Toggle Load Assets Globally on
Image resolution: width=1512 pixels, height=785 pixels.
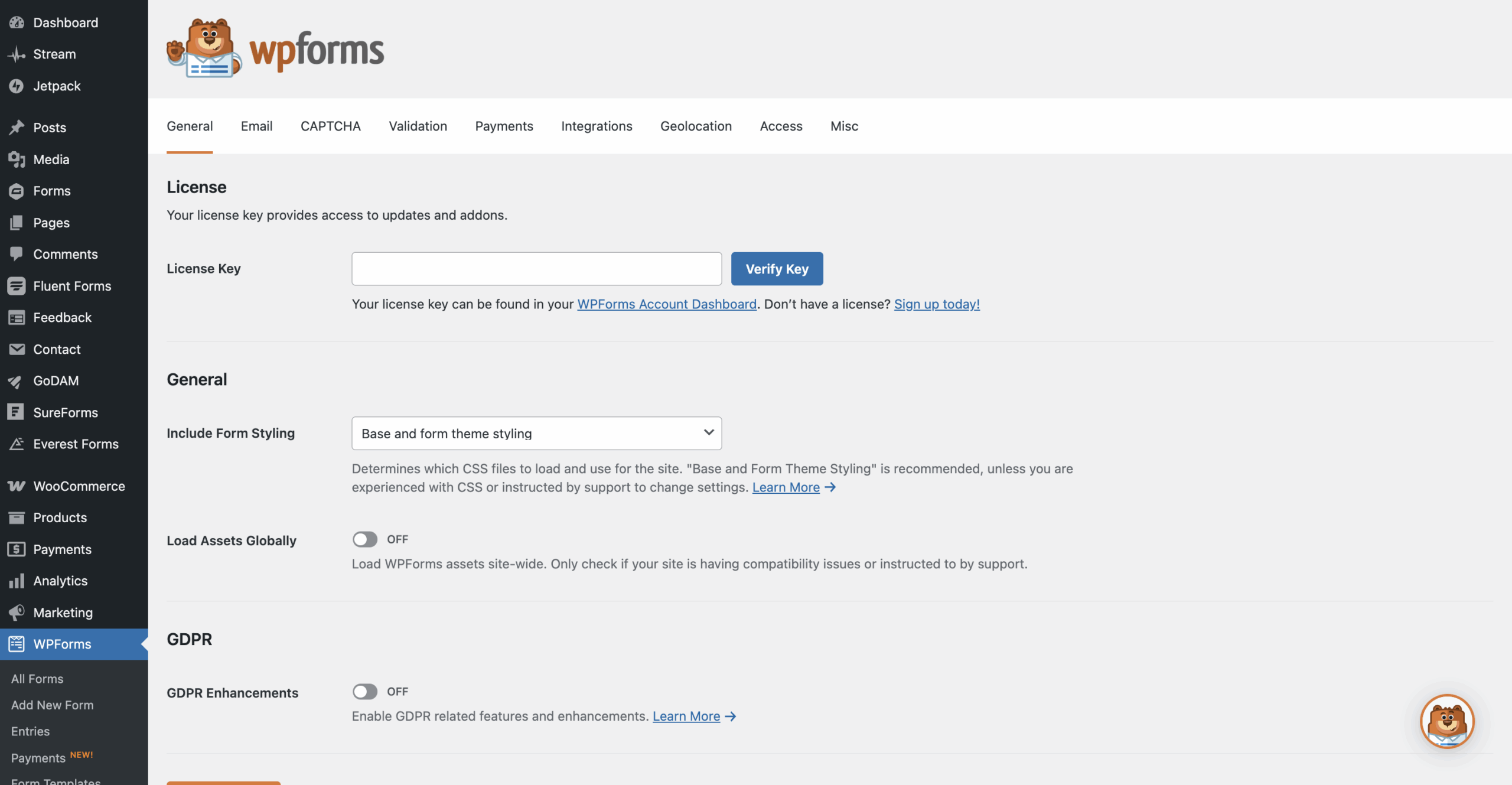click(x=365, y=539)
